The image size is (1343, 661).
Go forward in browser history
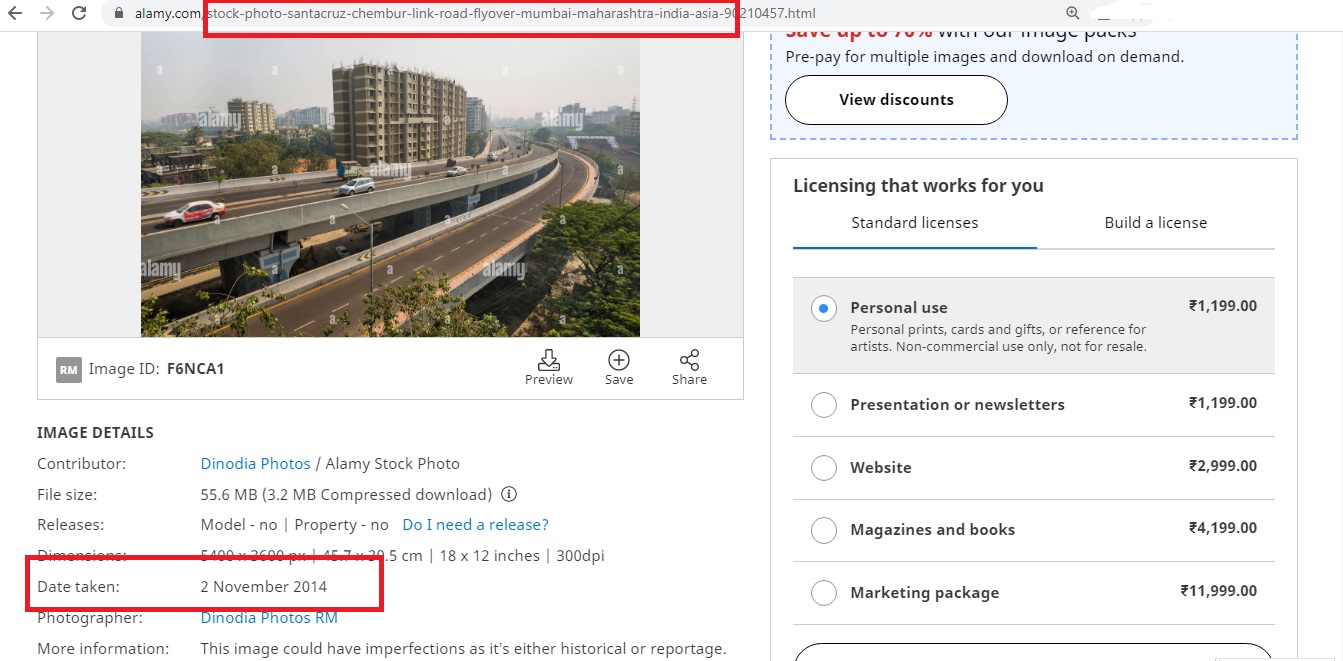(46, 13)
